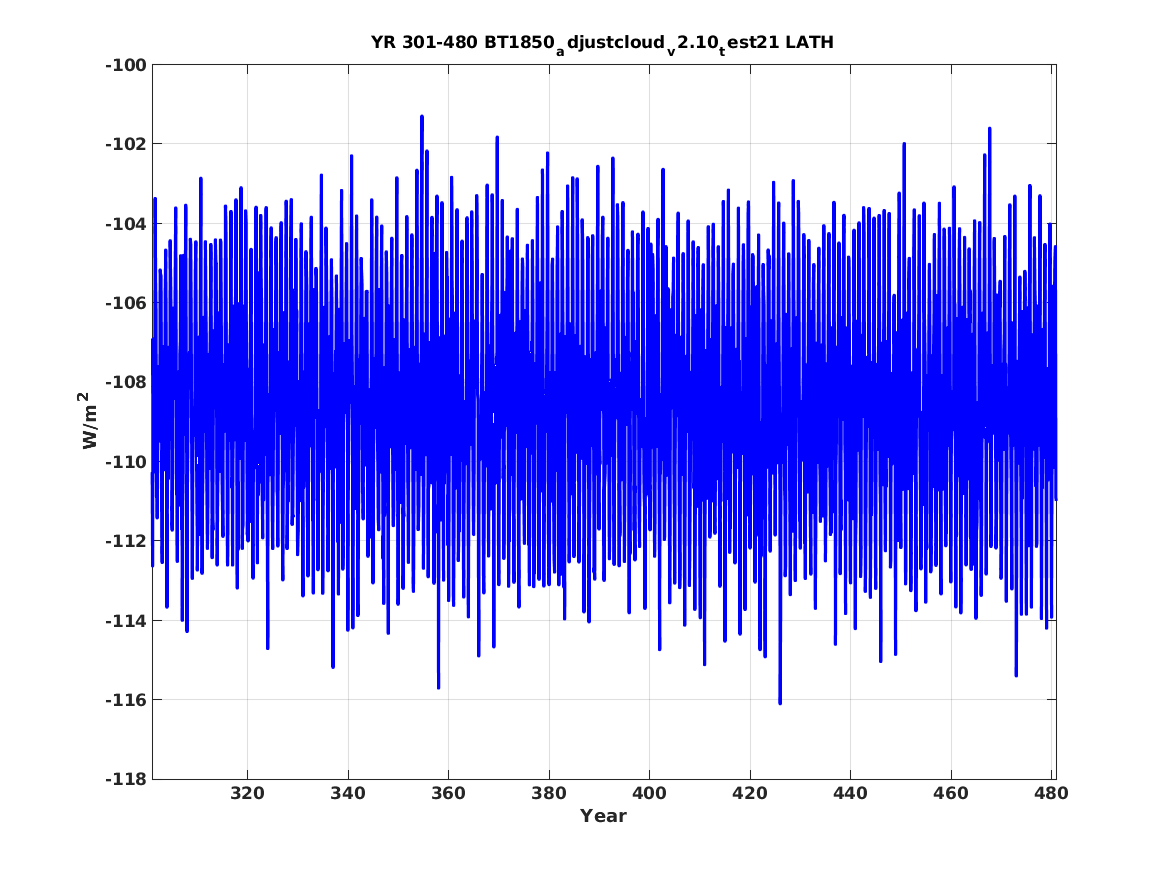Click the y-axis tick label '-108'

(x=126, y=382)
